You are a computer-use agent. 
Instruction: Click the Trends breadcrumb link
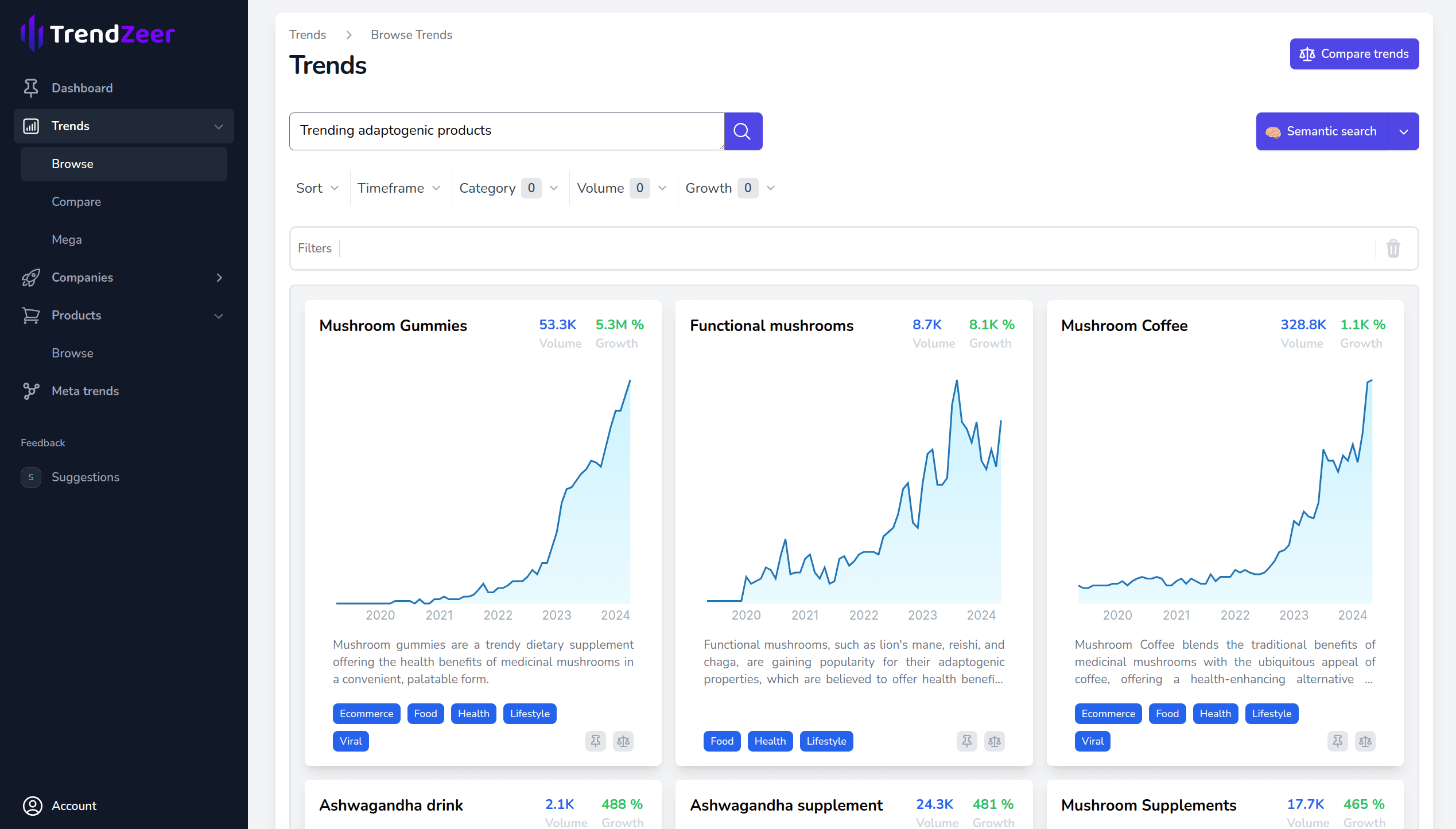[x=308, y=35]
